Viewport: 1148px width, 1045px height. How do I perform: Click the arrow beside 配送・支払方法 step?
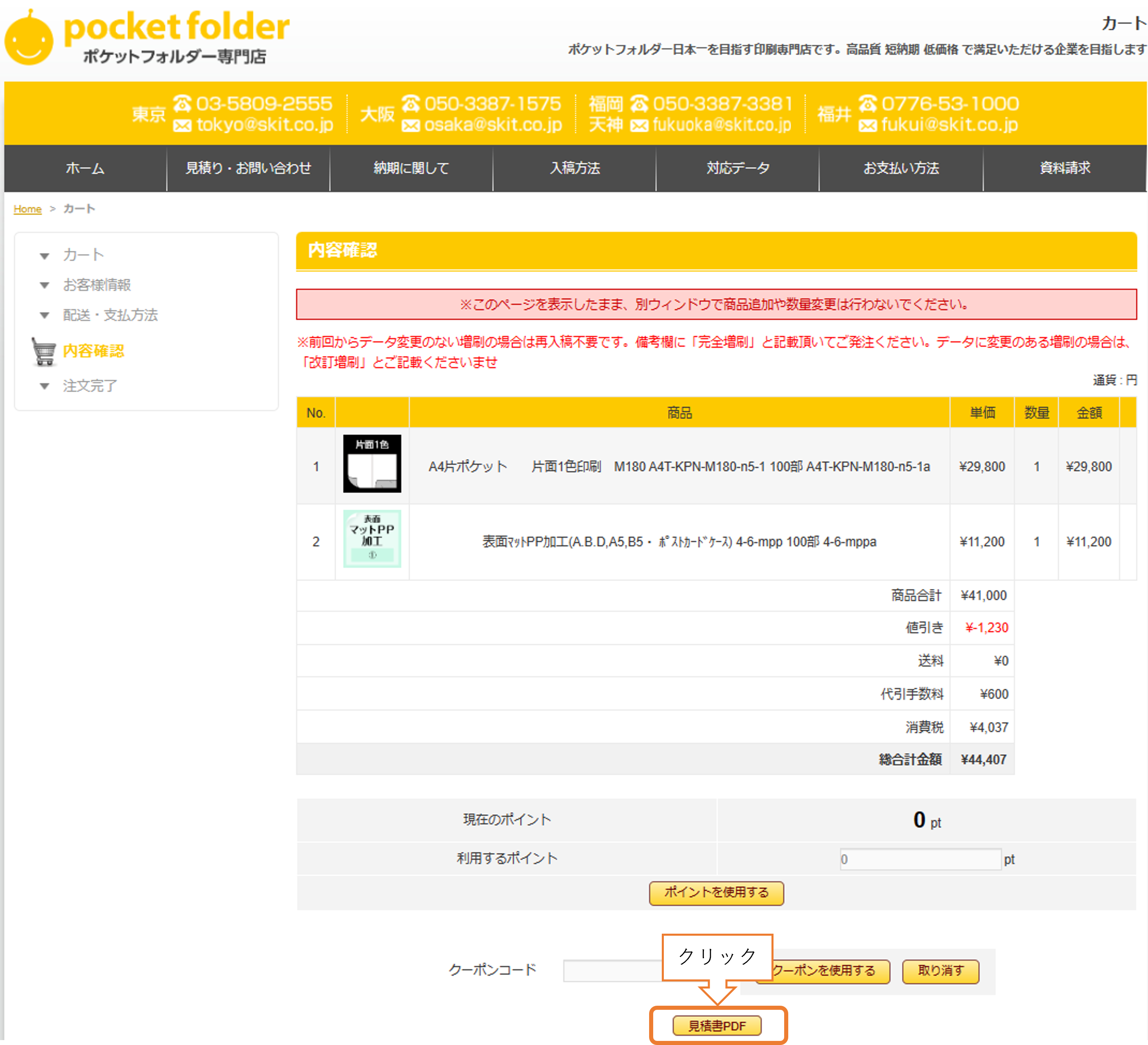pos(45,316)
